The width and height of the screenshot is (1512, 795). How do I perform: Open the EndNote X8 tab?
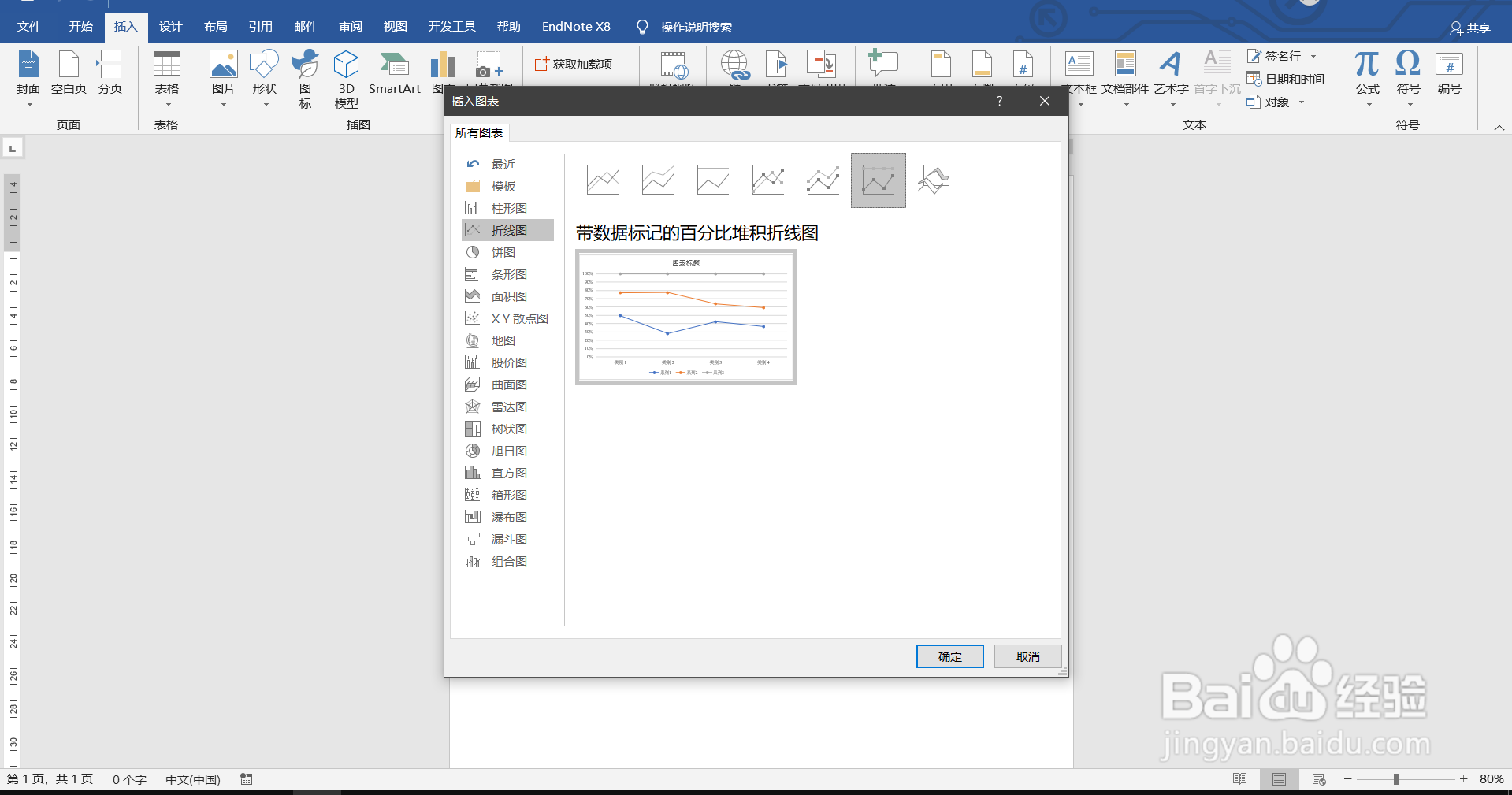(576, 27)
